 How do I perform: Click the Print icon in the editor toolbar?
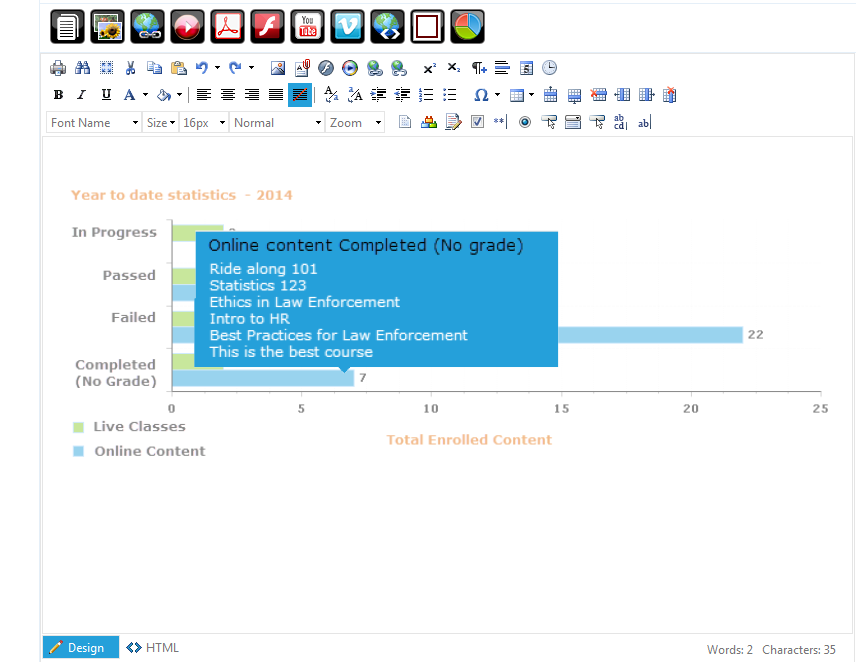pyautogui.click(x=58, y=68)
